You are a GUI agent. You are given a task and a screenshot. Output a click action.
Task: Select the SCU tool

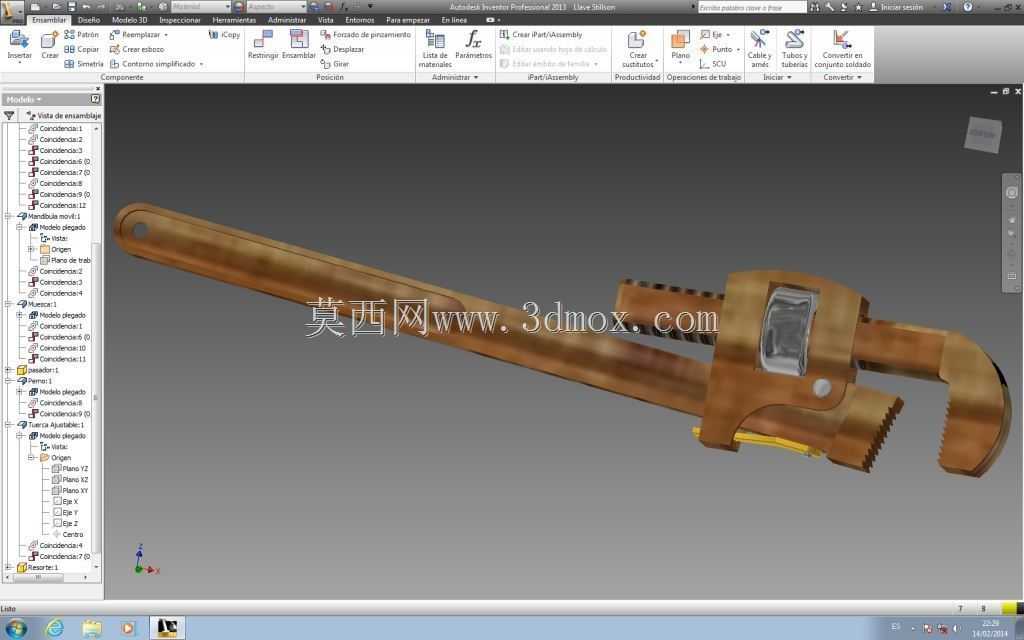[712, 64]
